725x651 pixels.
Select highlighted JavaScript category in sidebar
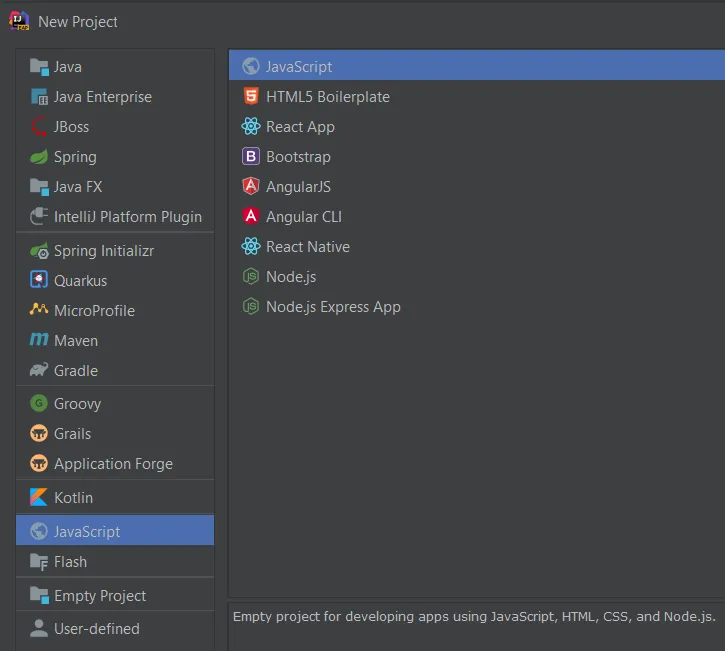click(115, 530)
